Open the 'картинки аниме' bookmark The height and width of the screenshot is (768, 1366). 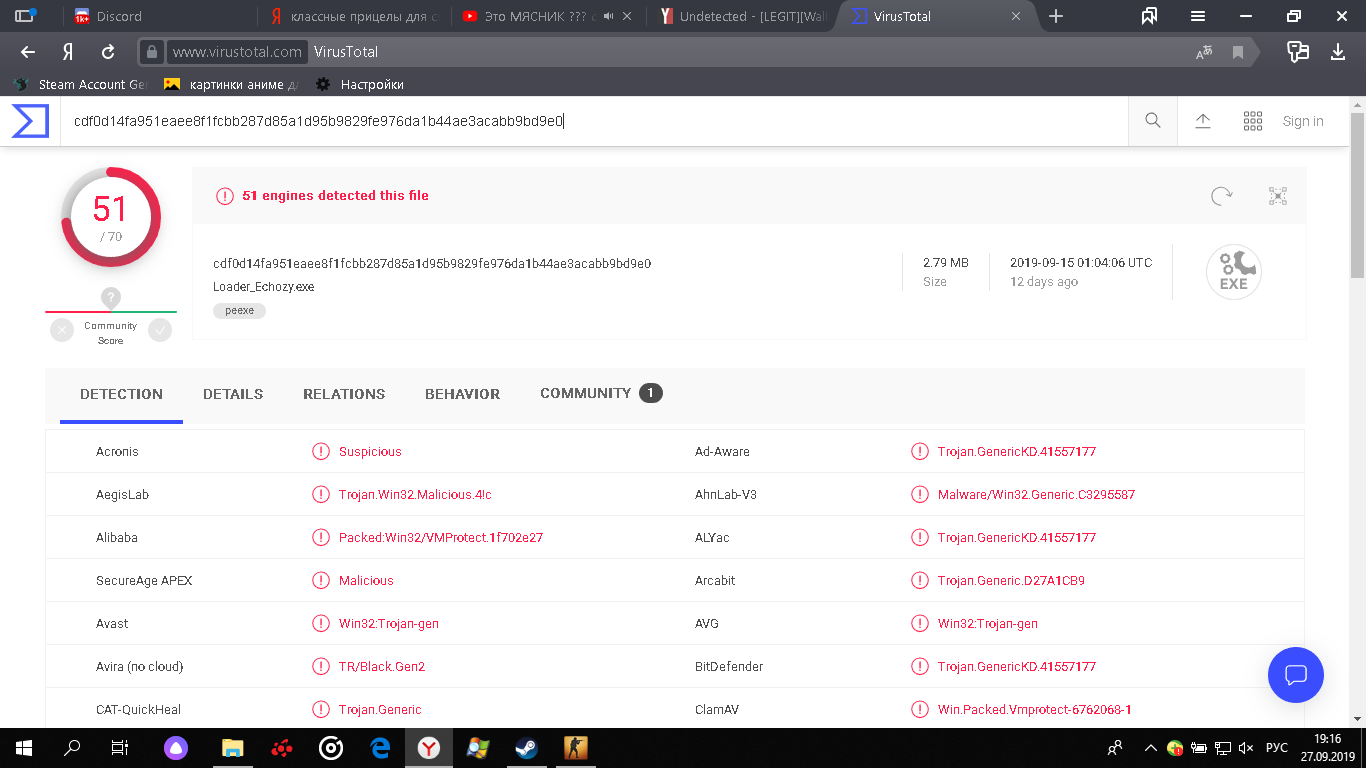click(x=231, y=84)
